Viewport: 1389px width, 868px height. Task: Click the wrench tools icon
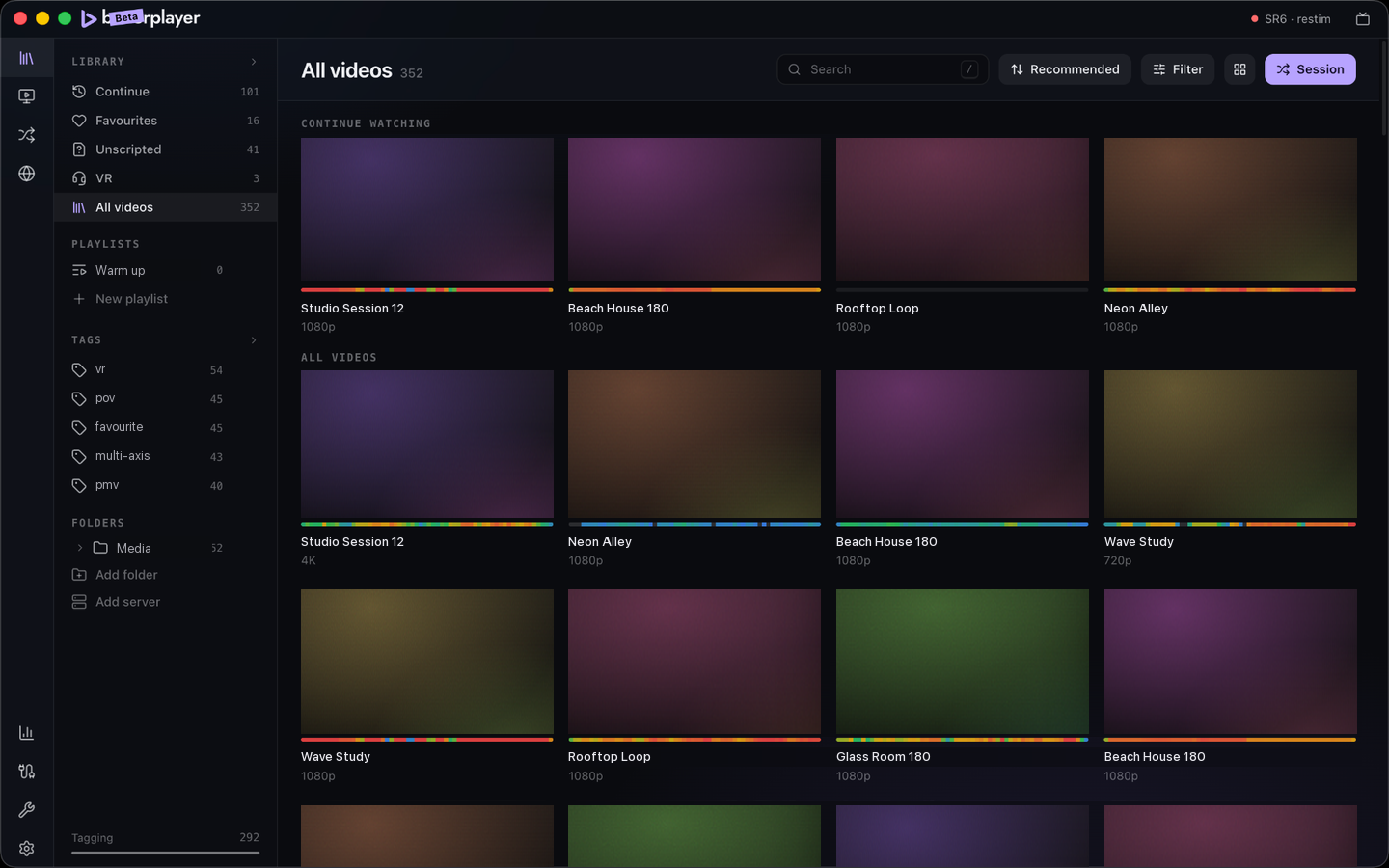[26, 810]
